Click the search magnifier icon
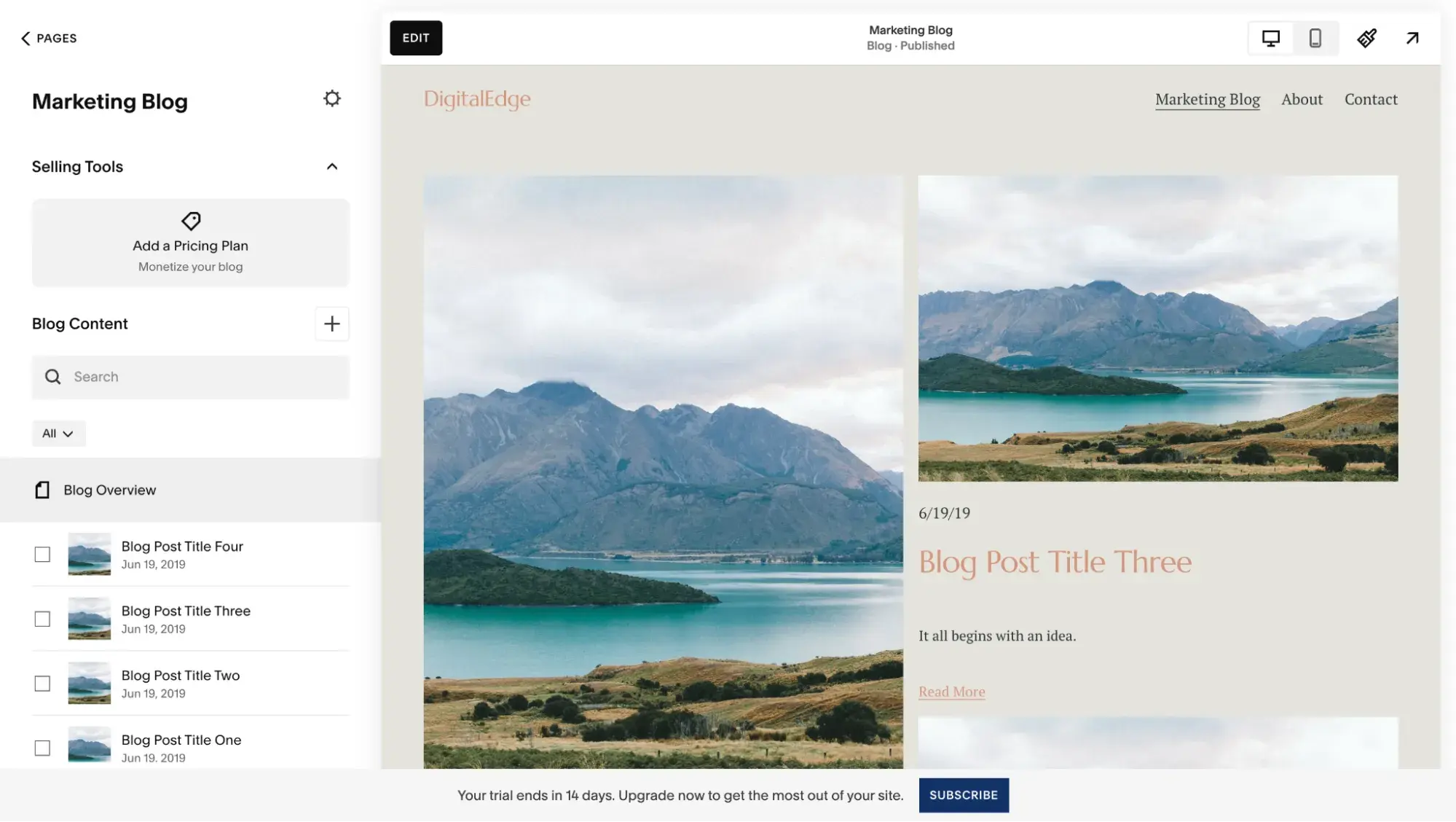Screen dimensions: 1456x822 click(x=52, y=376)
